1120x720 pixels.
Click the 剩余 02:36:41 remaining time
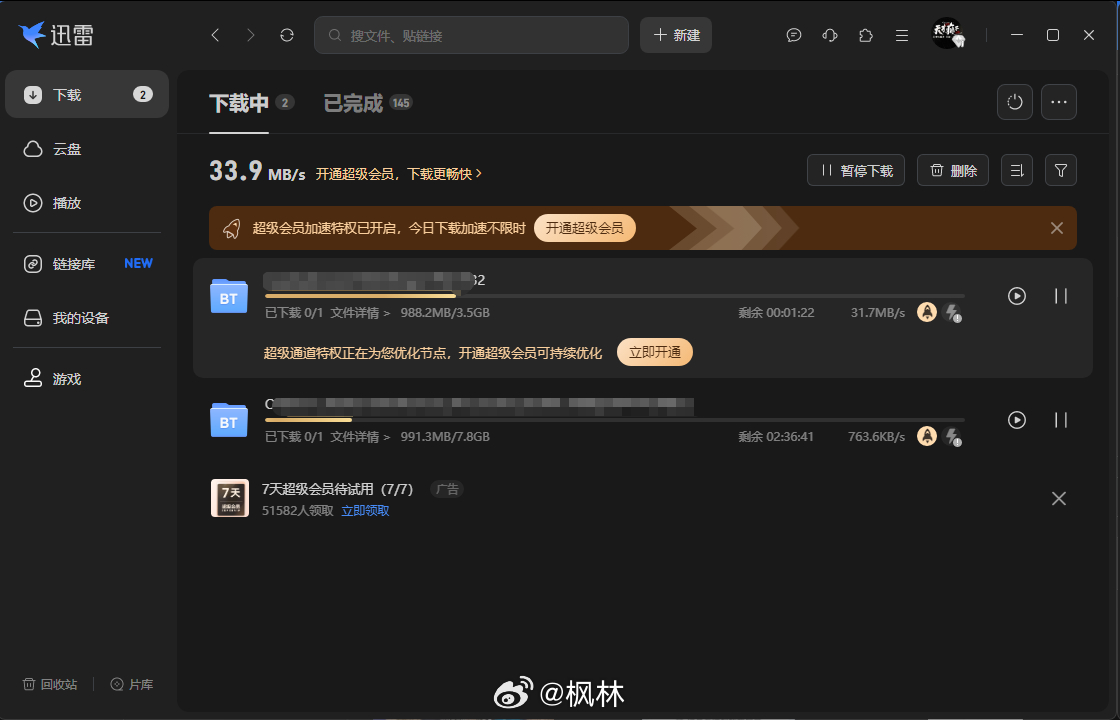pos(776,436)
